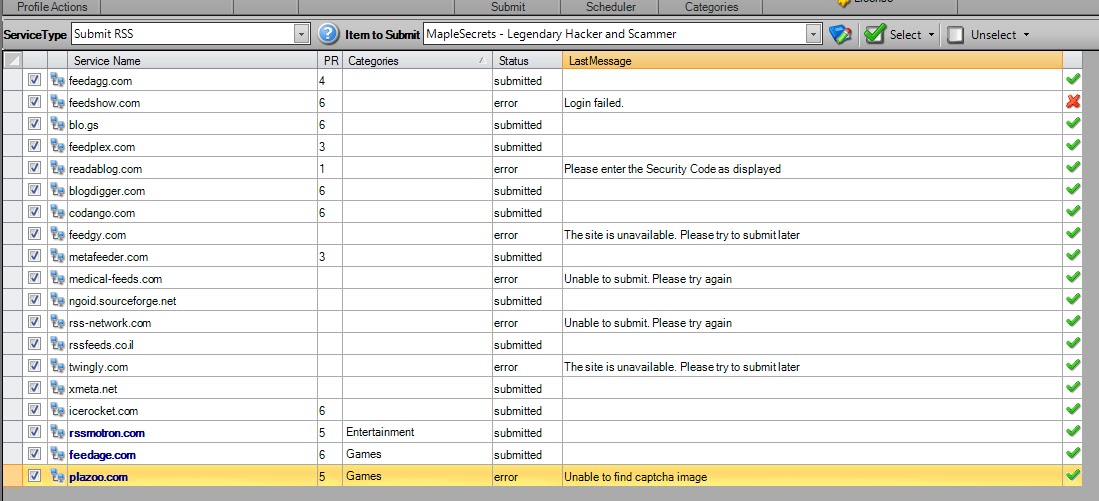The height and width of the screenshot is (501, 1099).
Task: Click the service icon next to ngoid.sourceforge.net
Action: 57,301
